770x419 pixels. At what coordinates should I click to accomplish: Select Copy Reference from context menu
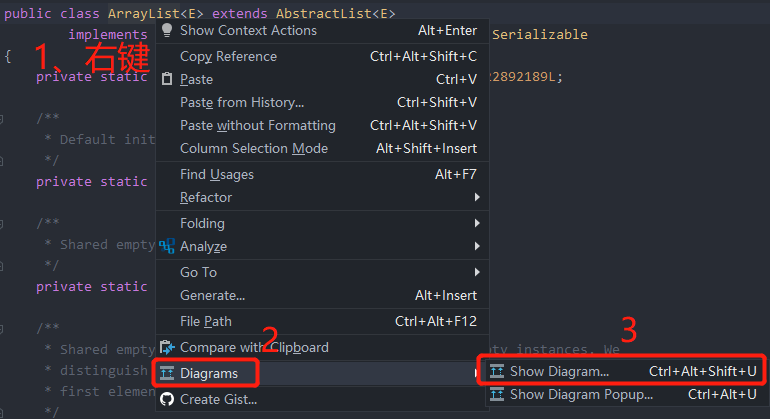click(x=322, y=56)
